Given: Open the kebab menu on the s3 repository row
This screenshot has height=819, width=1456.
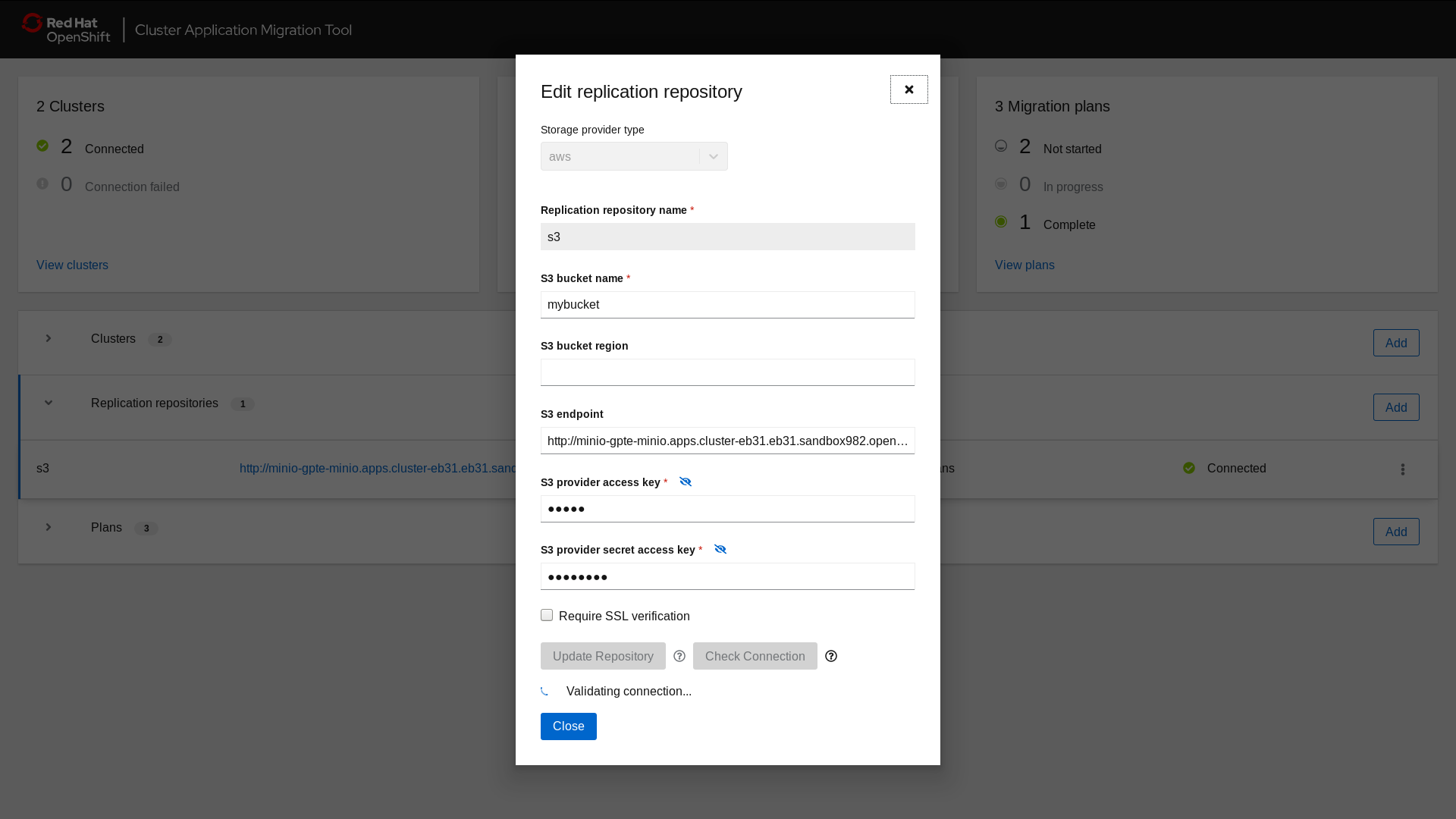Looking at the screenshot, I should 1404,469.
